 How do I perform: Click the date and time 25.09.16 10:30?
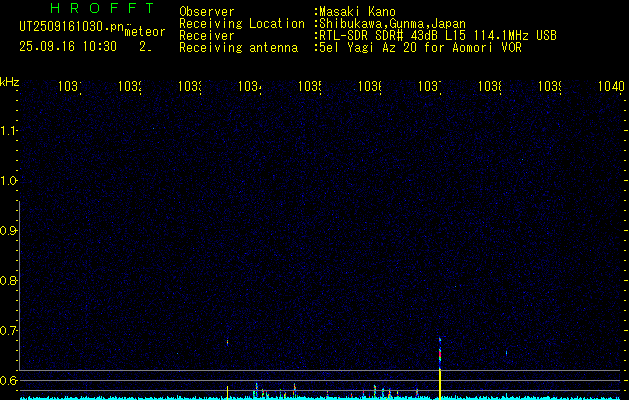click(68, 47)
